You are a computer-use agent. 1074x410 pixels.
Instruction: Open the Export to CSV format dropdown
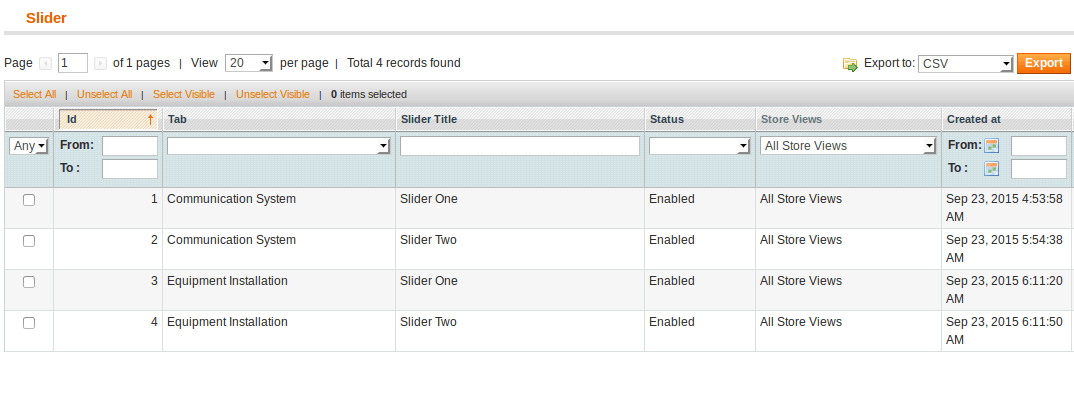click(x=966, y=64)
